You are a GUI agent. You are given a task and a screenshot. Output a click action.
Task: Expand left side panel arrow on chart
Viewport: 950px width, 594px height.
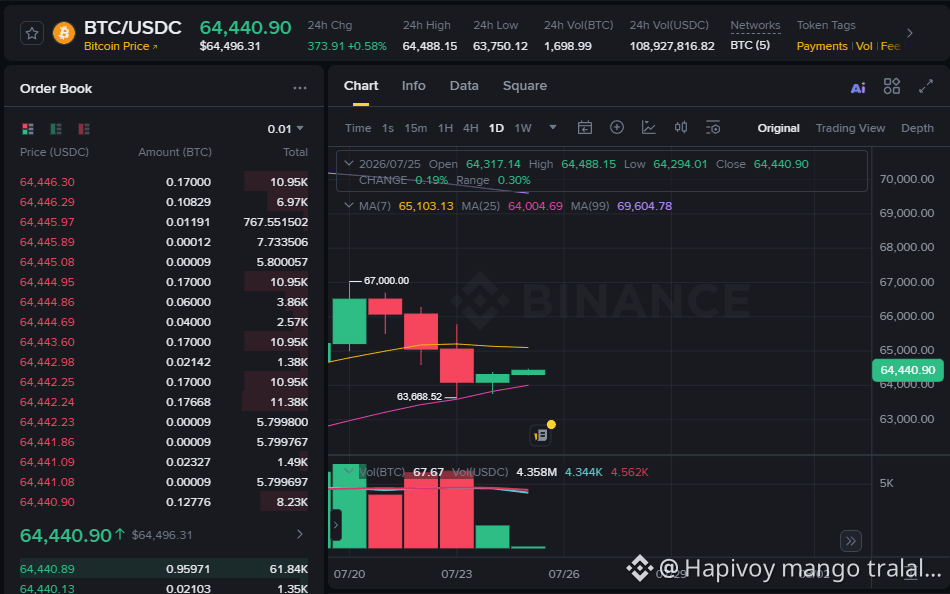(x=336, y=525)
